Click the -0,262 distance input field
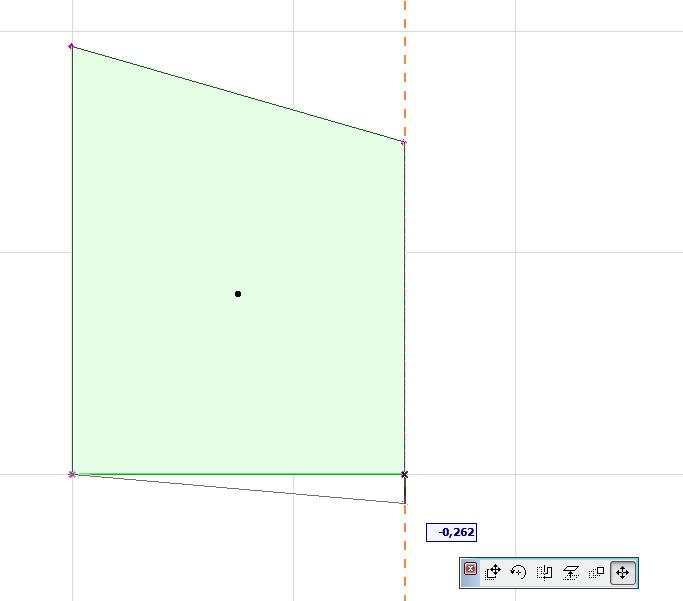The image size is (683, 601). pos(451,532)
